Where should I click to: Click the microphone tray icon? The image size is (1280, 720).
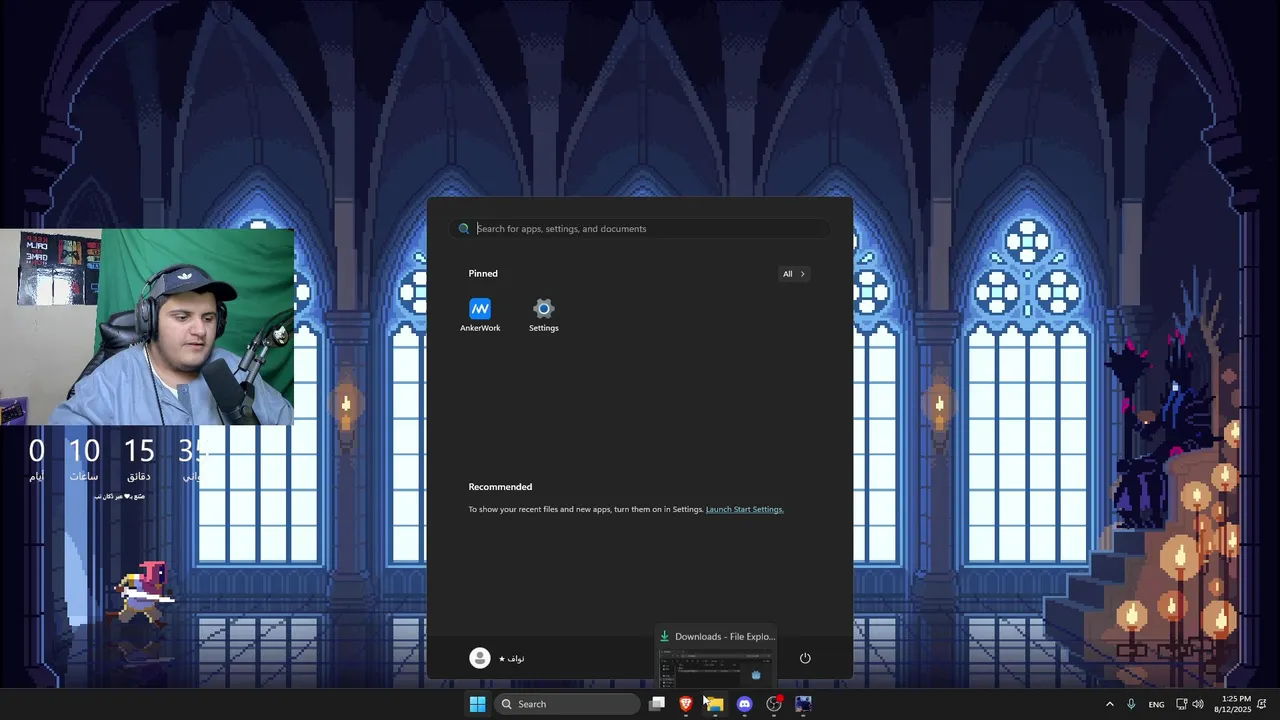coord(1131,704)
